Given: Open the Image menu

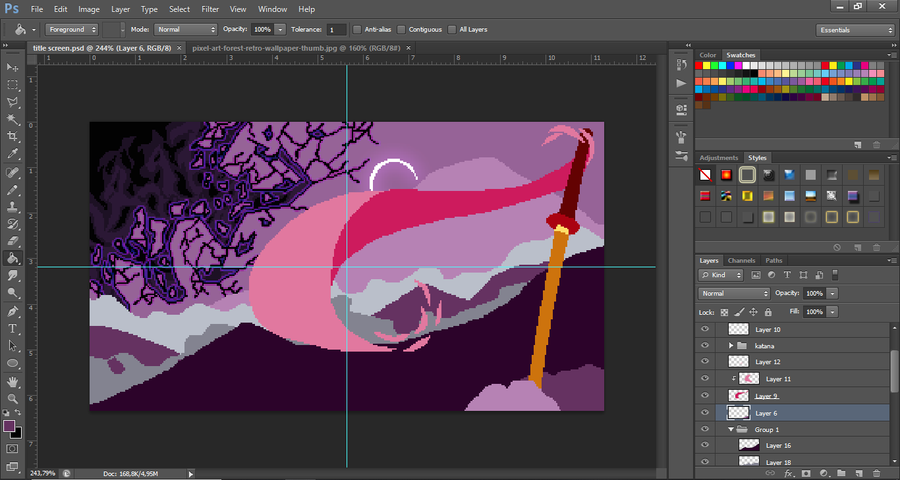Looking at the screenshot, I should click(x=88, y=9).
